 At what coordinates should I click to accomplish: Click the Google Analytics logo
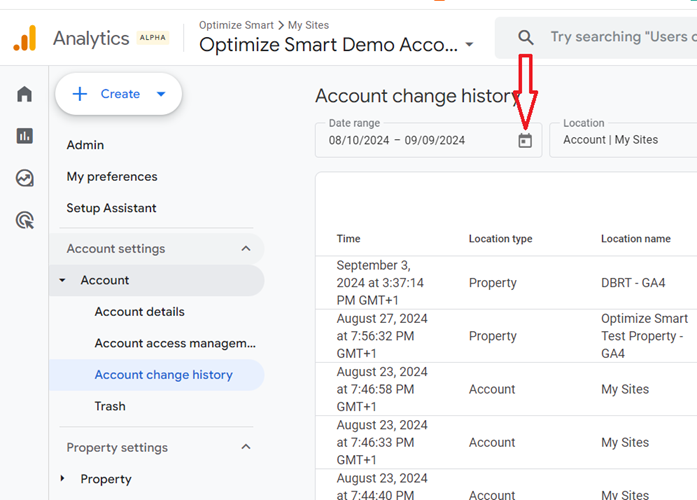pos(25,38)
